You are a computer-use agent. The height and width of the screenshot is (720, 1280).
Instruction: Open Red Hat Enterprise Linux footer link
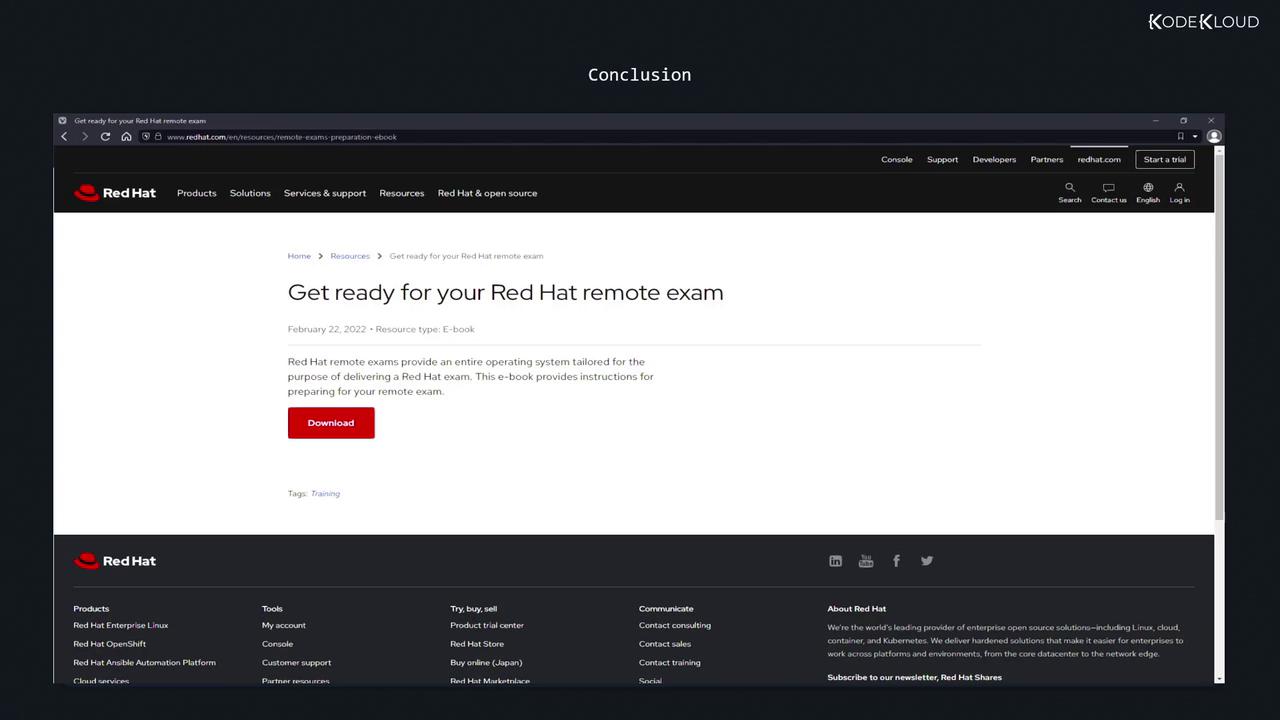[121, 626]
